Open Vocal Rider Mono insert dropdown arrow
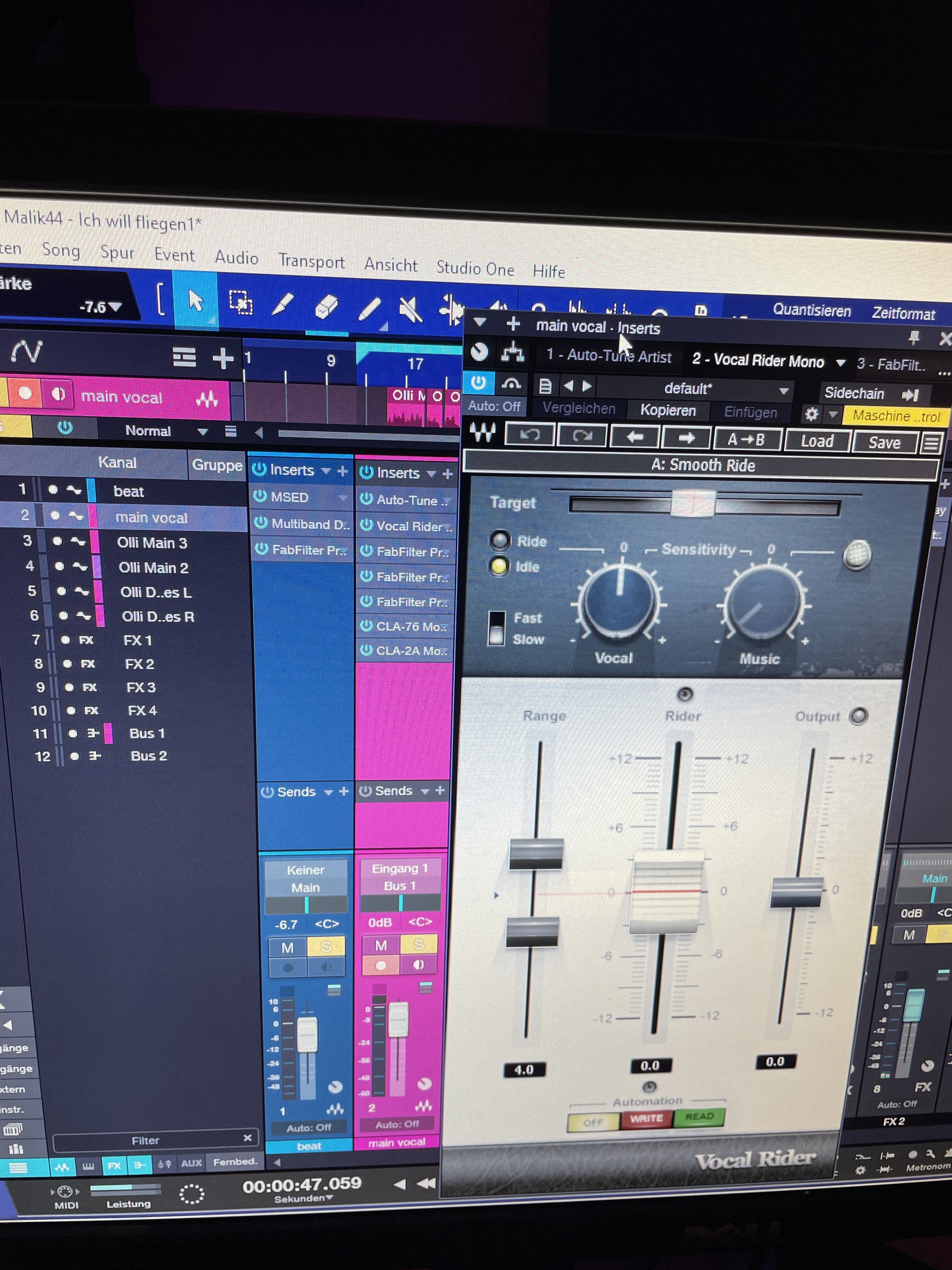 [841, 363]
